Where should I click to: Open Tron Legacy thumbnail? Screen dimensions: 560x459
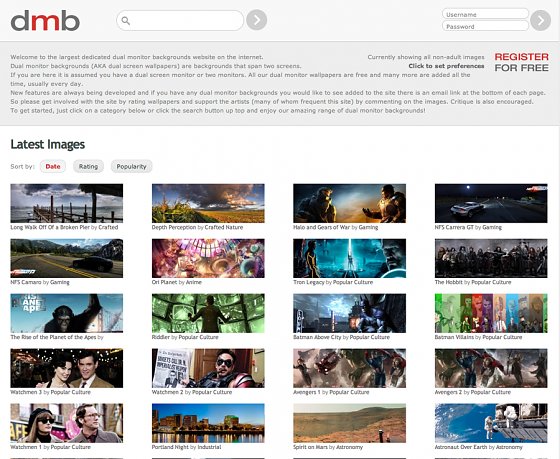[350, 258]
